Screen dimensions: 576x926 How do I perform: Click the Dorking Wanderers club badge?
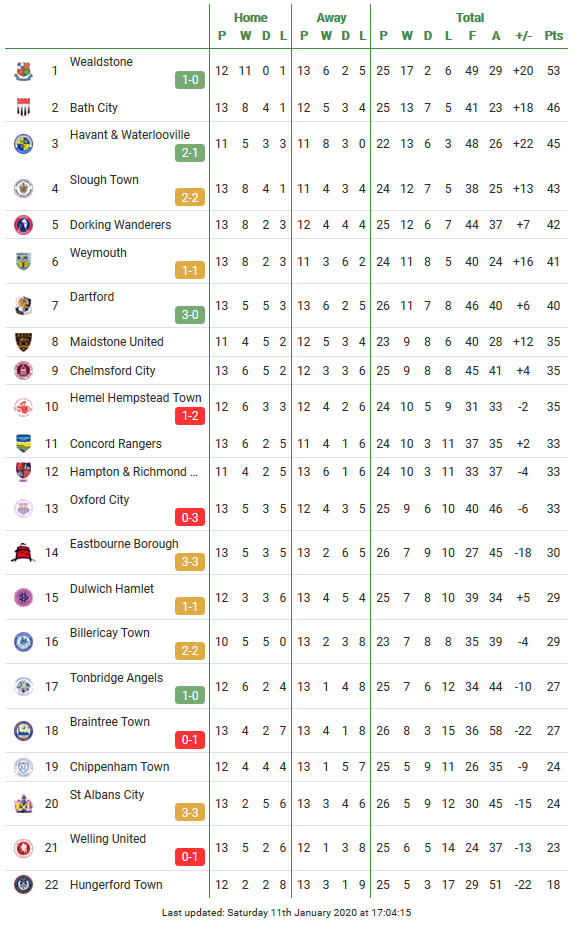(x=23, y=225)
